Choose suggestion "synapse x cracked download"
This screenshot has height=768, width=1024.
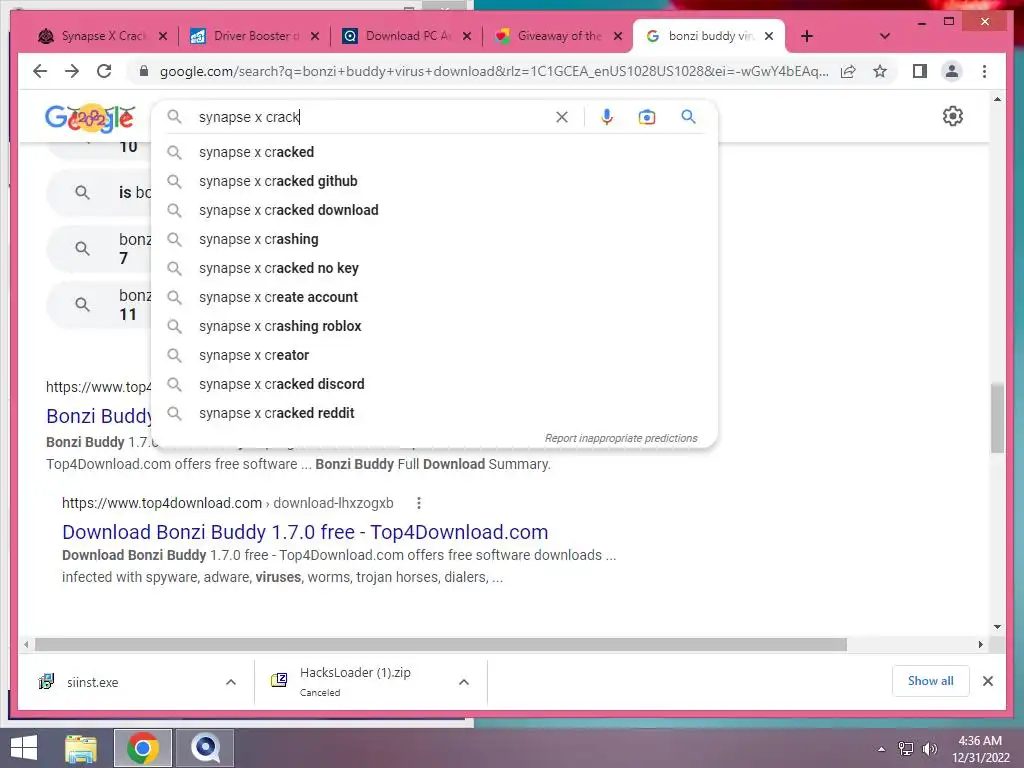(x=434, y=210)
